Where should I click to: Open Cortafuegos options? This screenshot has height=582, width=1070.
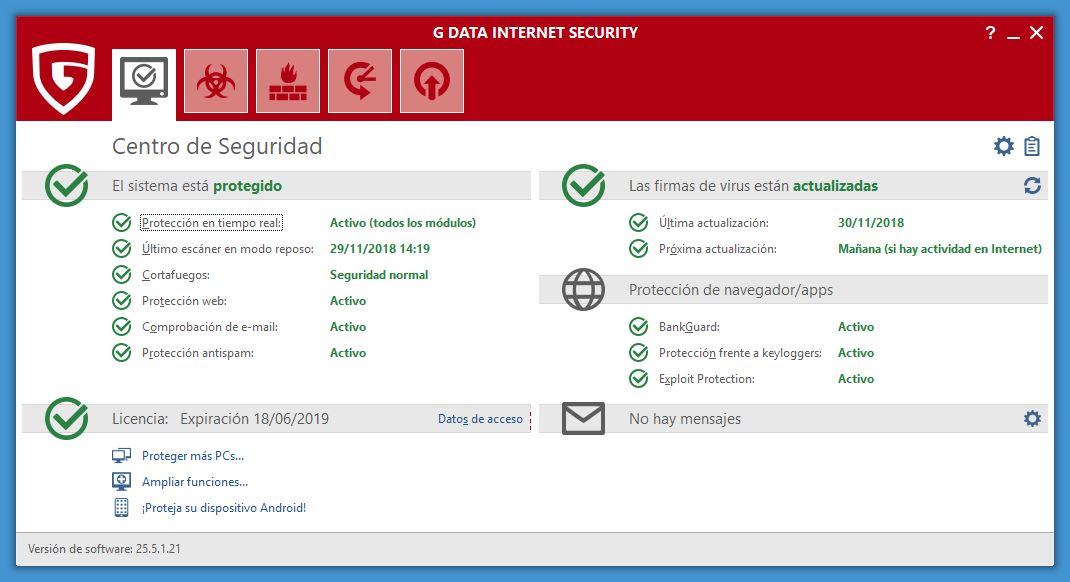point(176,275)
